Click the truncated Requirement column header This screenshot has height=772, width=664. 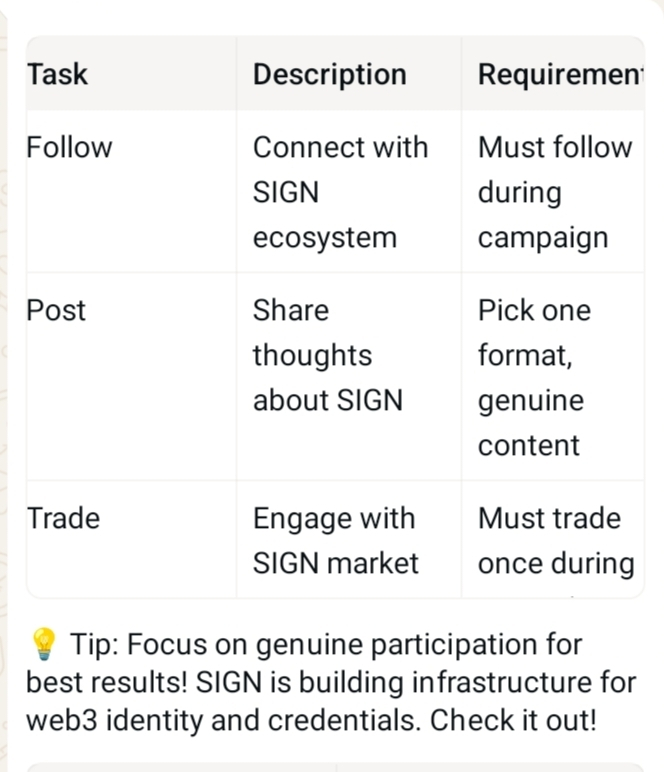click(560, 74)
